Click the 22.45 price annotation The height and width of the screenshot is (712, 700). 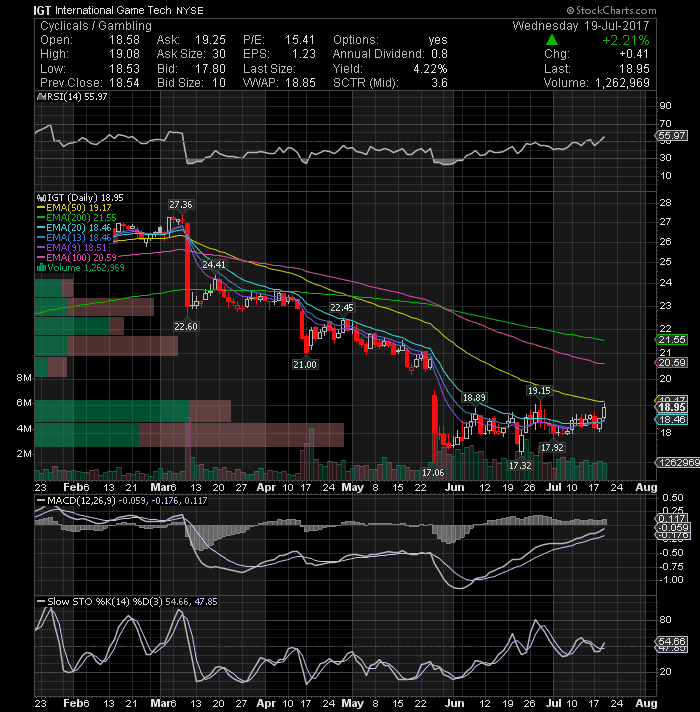342,307
